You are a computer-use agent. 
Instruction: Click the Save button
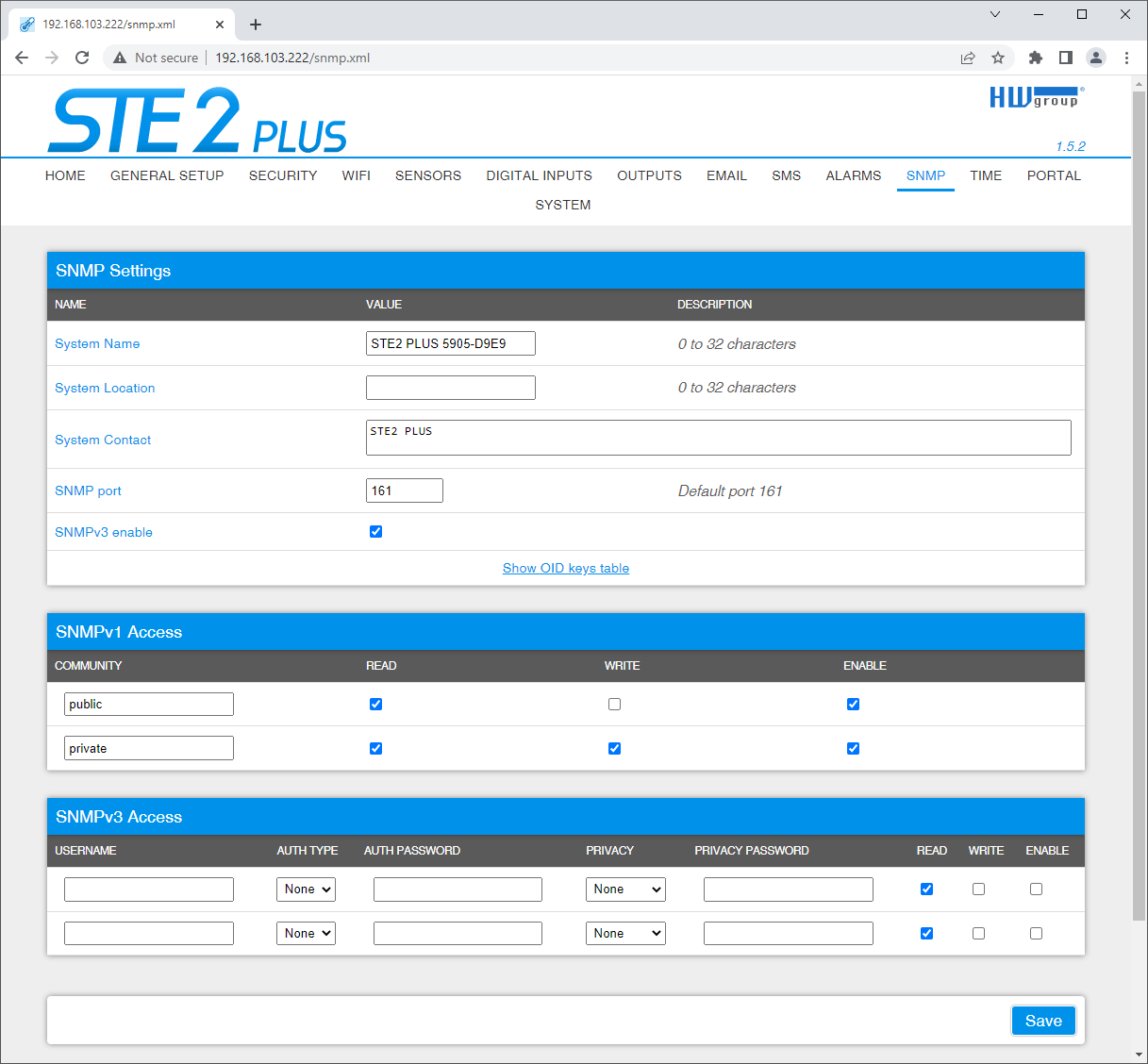tap(1042, 1021)
